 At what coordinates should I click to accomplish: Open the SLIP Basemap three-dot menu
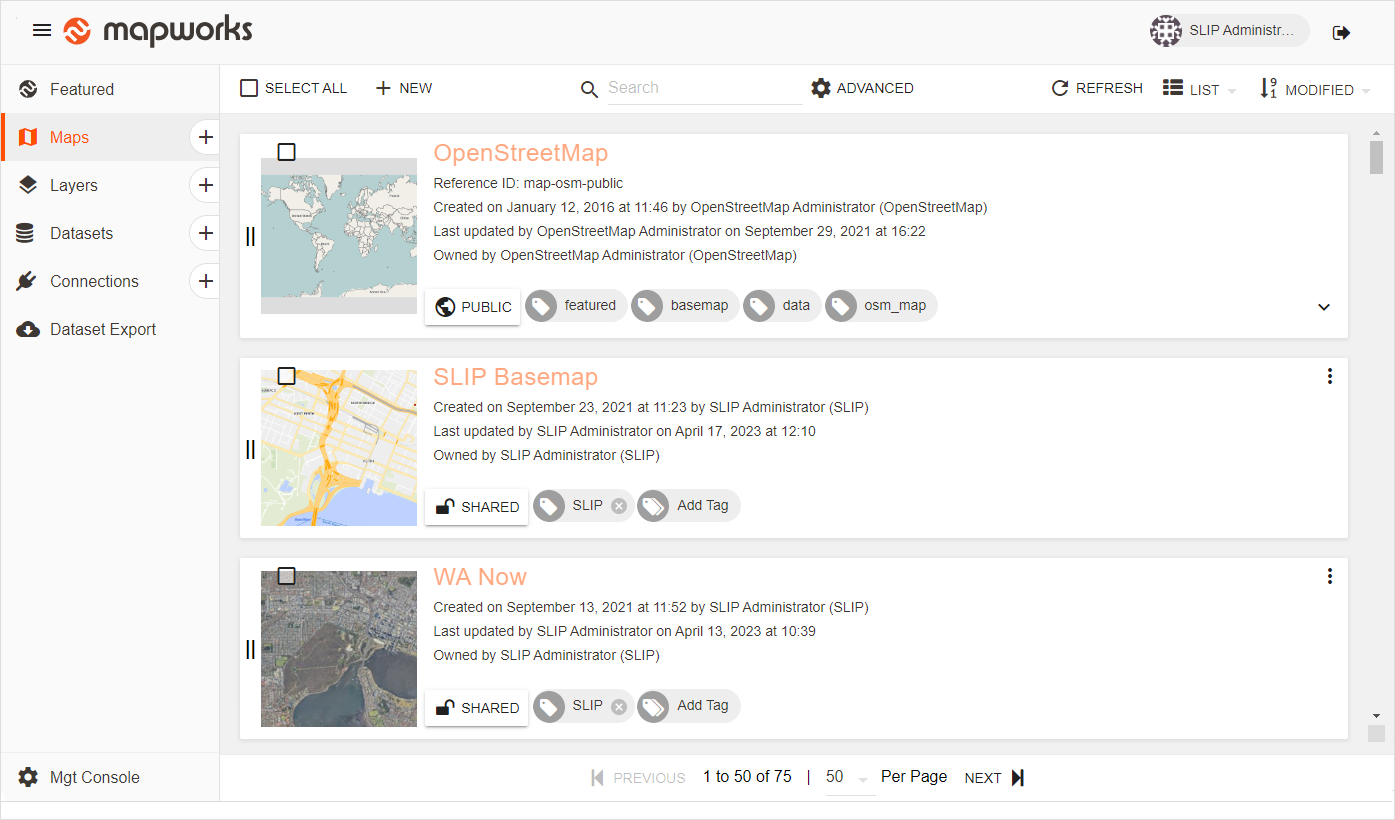(1330, 376)
